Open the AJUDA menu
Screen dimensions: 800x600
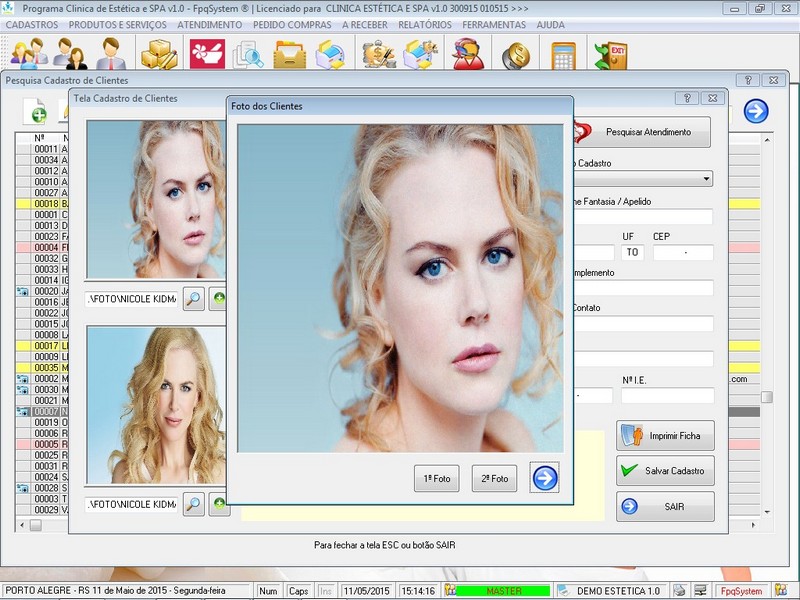[x=551, y=24]
